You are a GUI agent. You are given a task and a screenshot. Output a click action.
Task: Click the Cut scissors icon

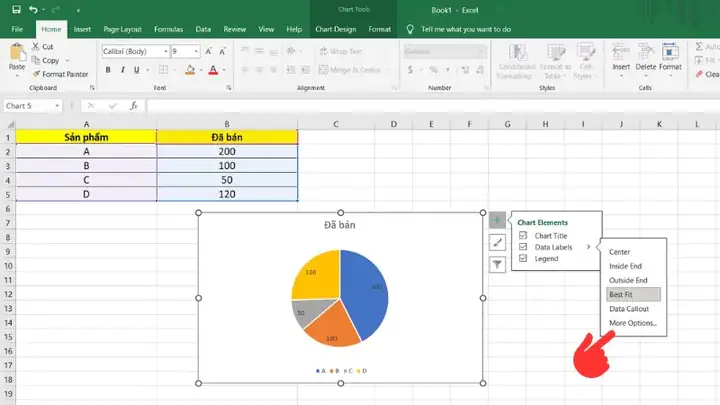pos(35,46)
